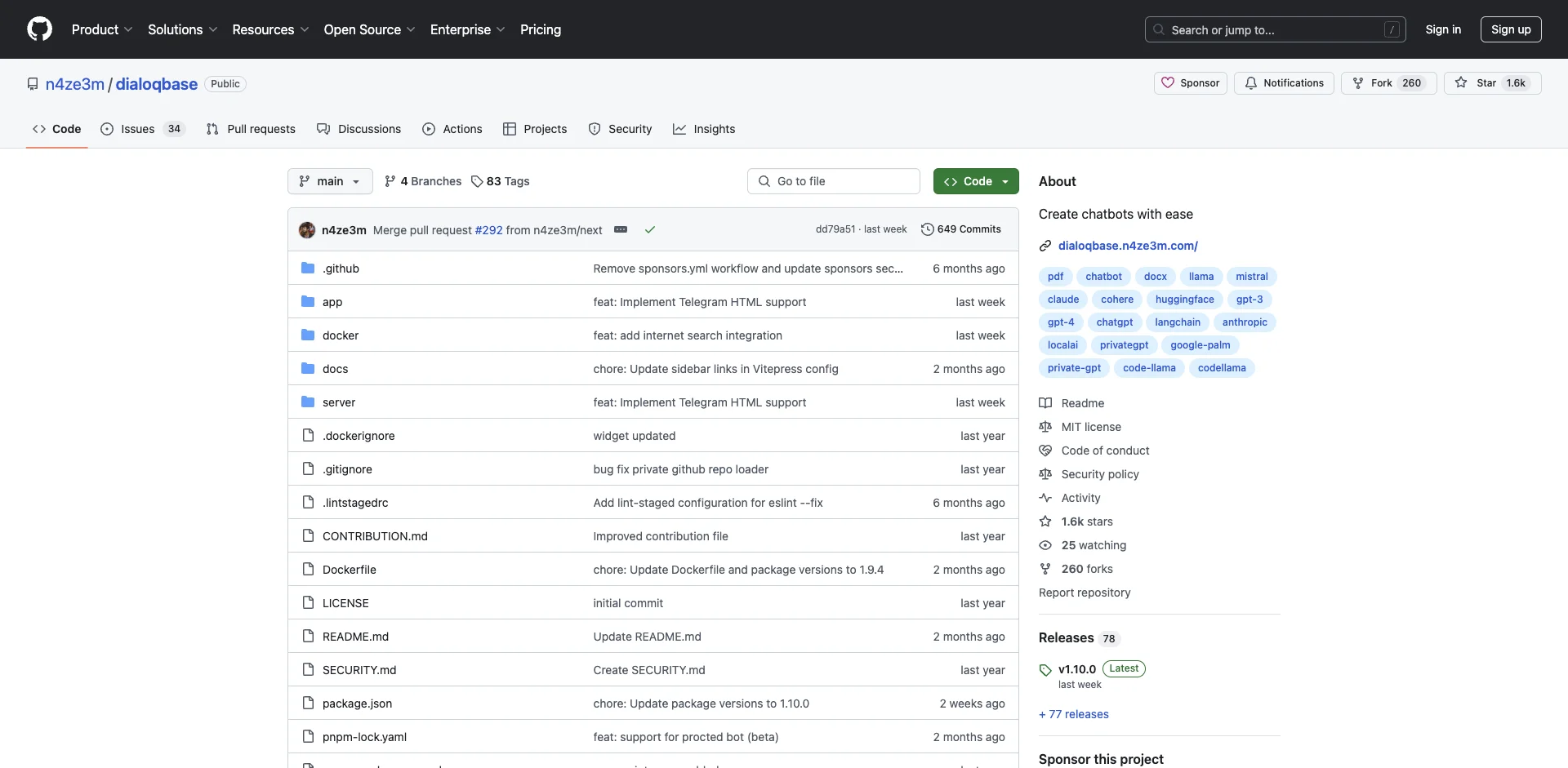1568x768 pixels.
Task: Switch to Pull requests tab
Action: [251, 129]
